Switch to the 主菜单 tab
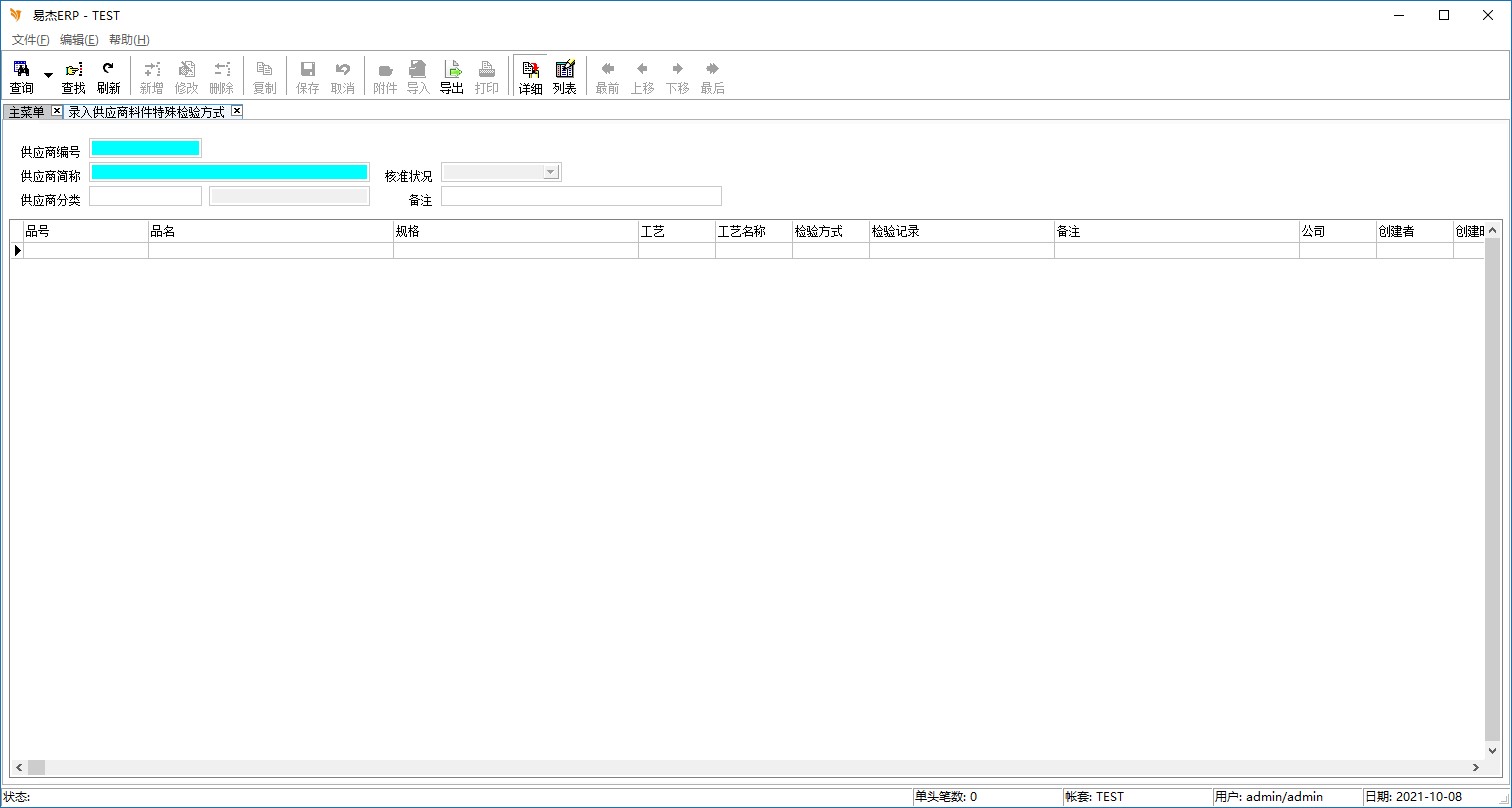Viewport: 1512px width, 808px height. click(26, 112)
